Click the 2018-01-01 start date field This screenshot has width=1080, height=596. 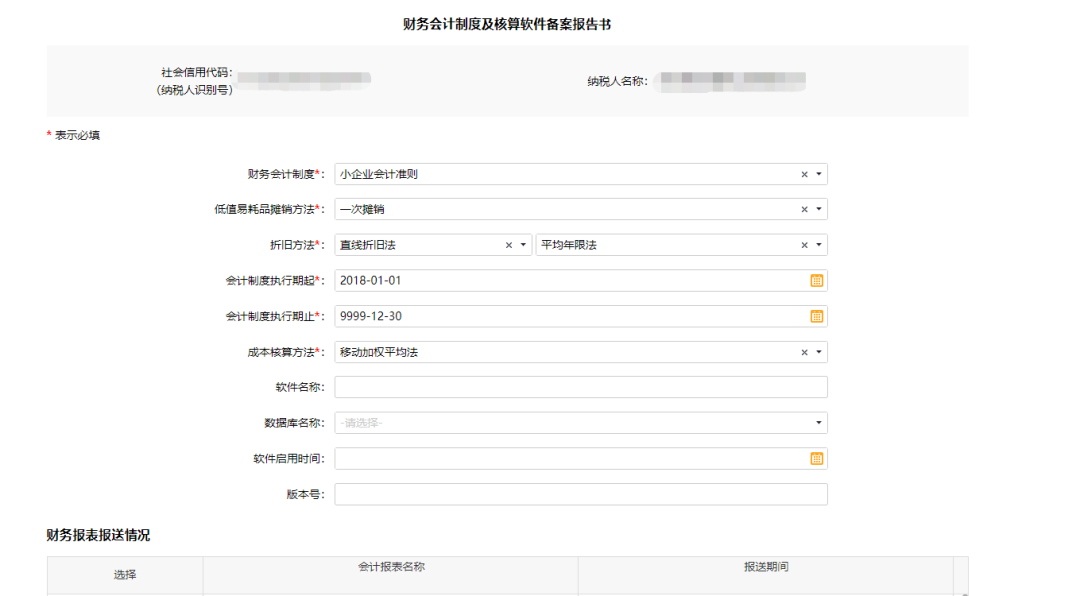point(581,280)
